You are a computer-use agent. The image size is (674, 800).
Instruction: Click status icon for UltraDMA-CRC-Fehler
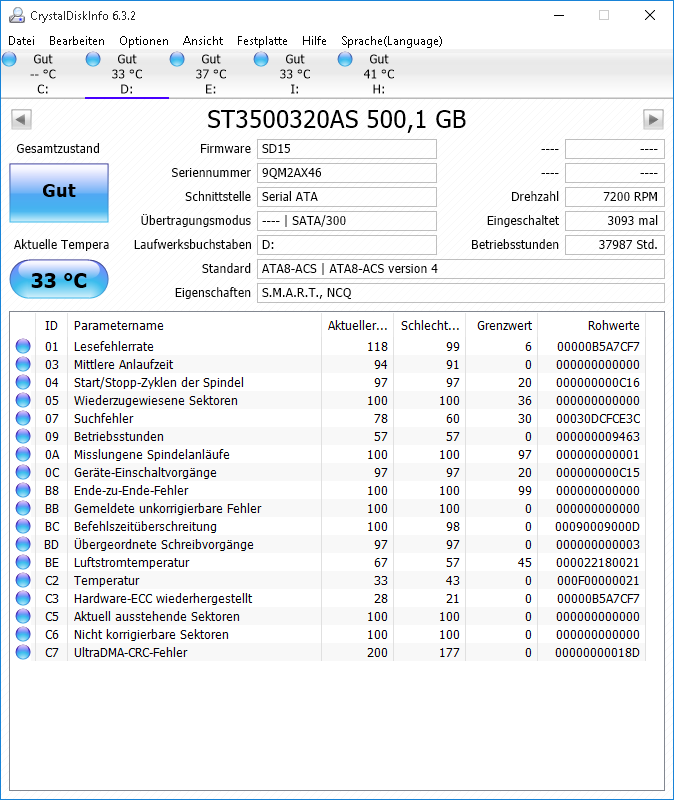[23, 652]
